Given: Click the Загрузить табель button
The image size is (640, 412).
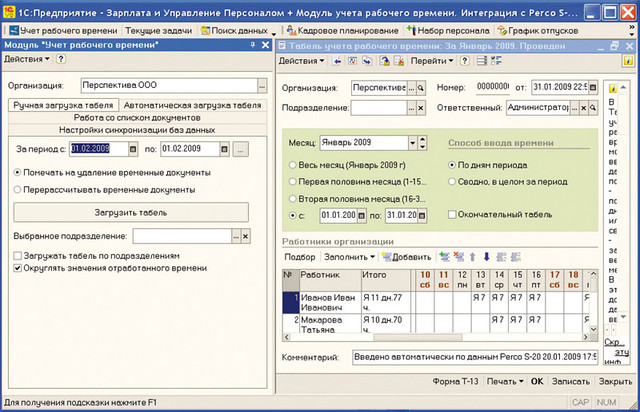Looking at the screenshot, I should 131,212.
